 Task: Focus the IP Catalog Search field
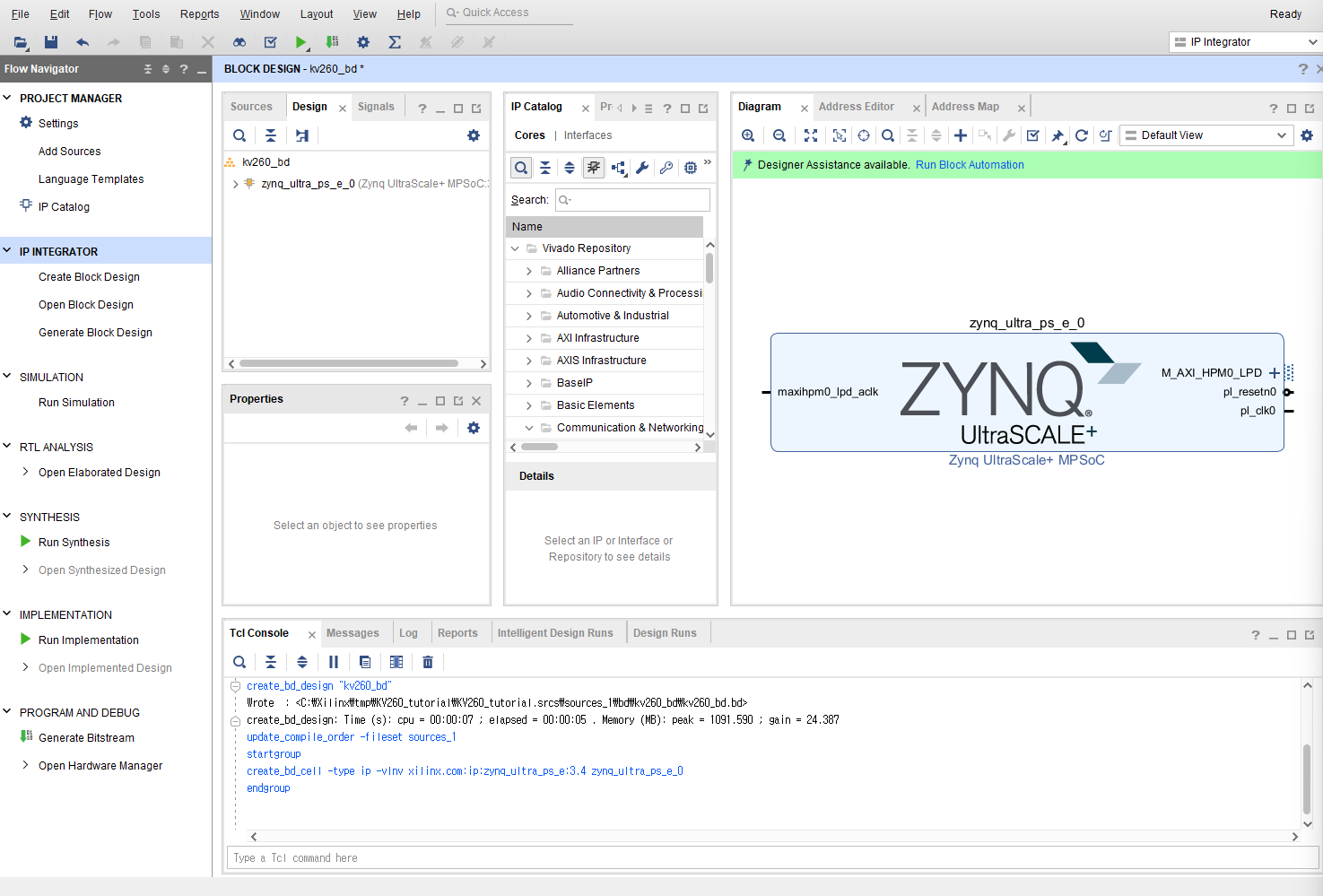[632, 200]
